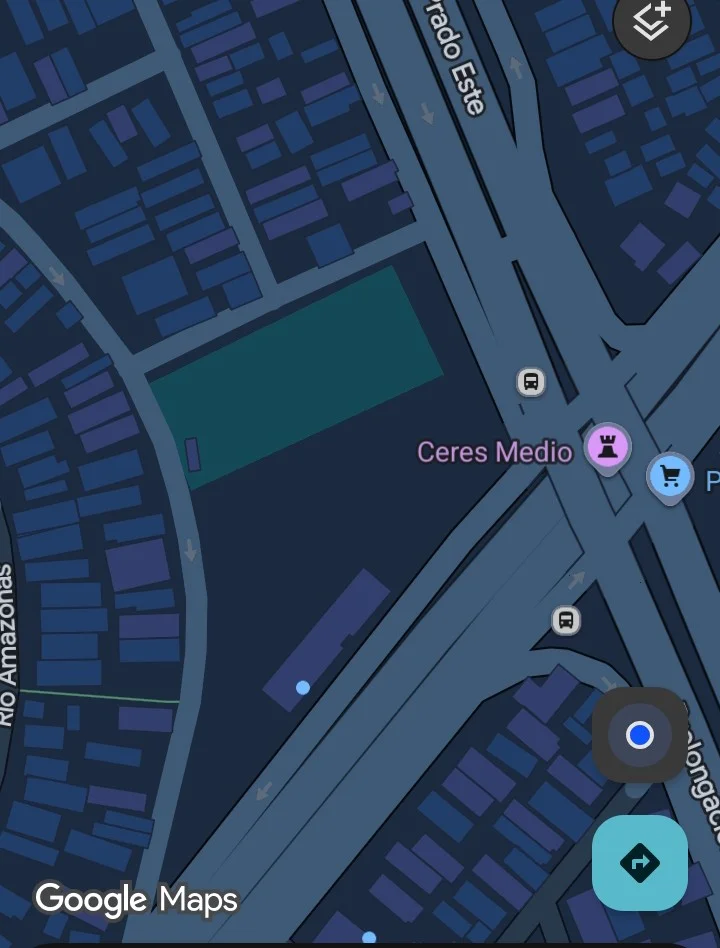Viewport: 720px width, 948px height.
Task: Tap long purple building beside diagonal road
Action: [327, 640]
